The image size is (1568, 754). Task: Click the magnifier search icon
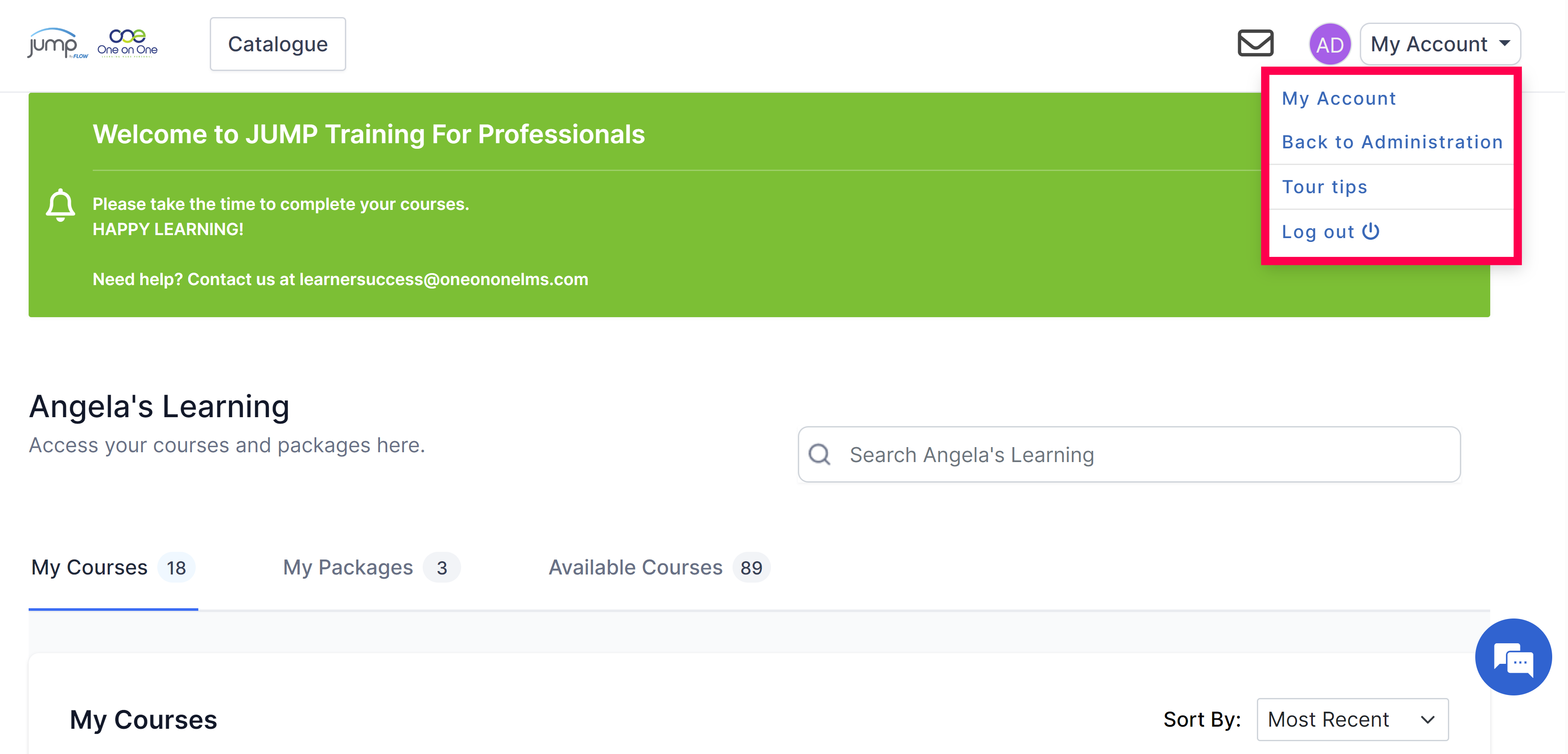819,454
